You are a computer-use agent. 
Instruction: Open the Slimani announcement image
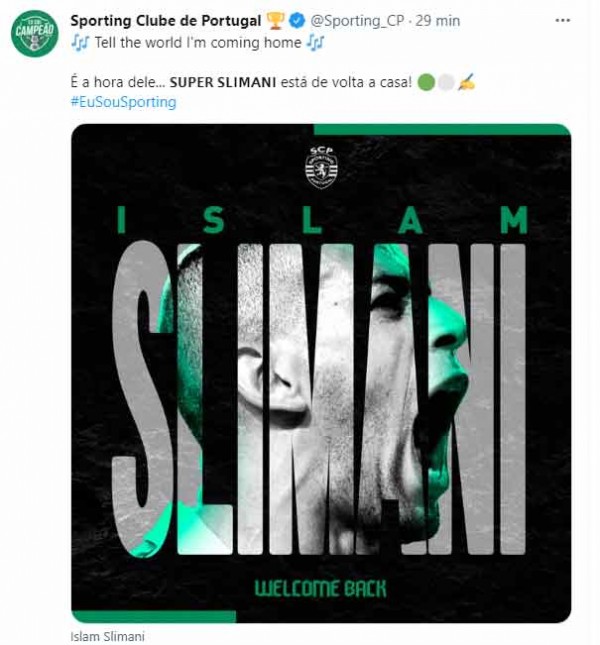click(321, 400)
